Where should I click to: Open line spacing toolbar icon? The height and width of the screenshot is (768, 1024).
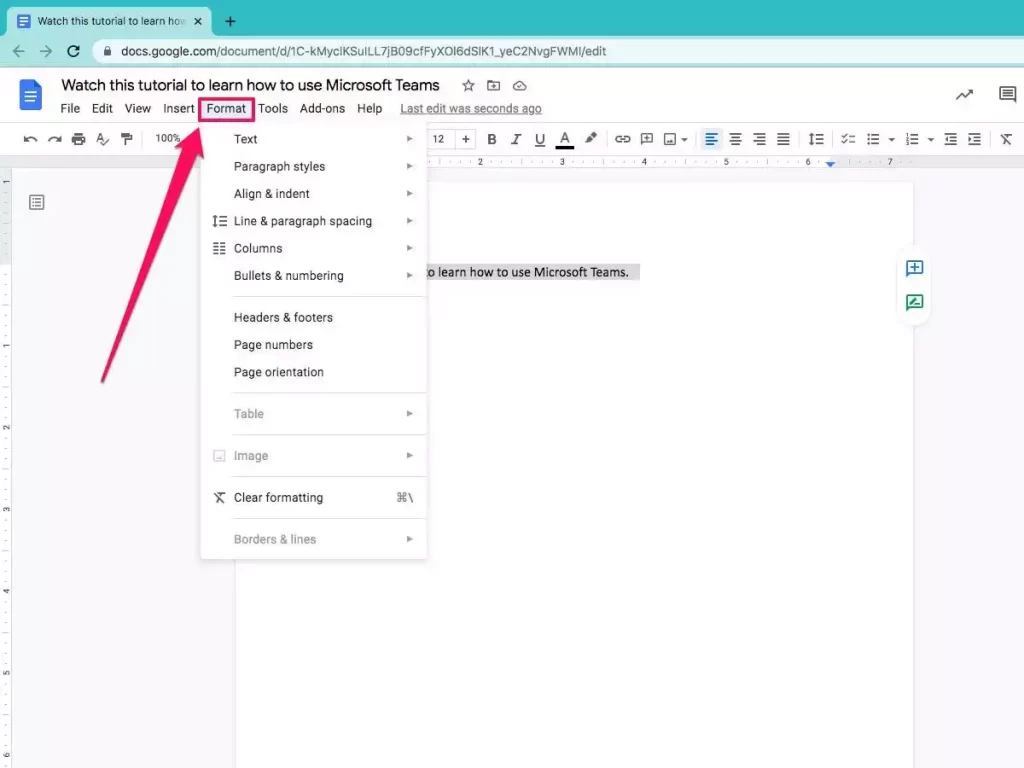[x=816, y=139]
